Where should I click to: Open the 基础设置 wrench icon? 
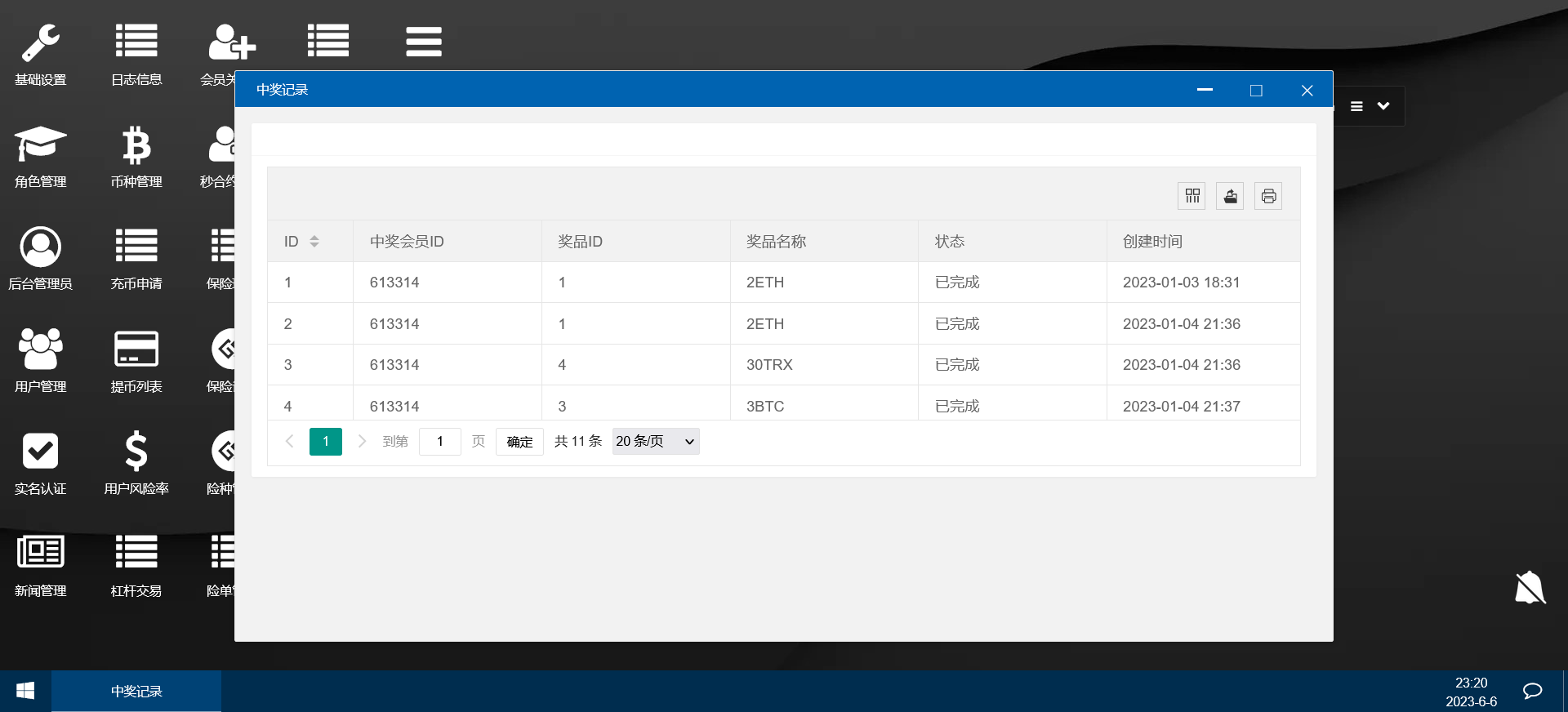(40, 43)
